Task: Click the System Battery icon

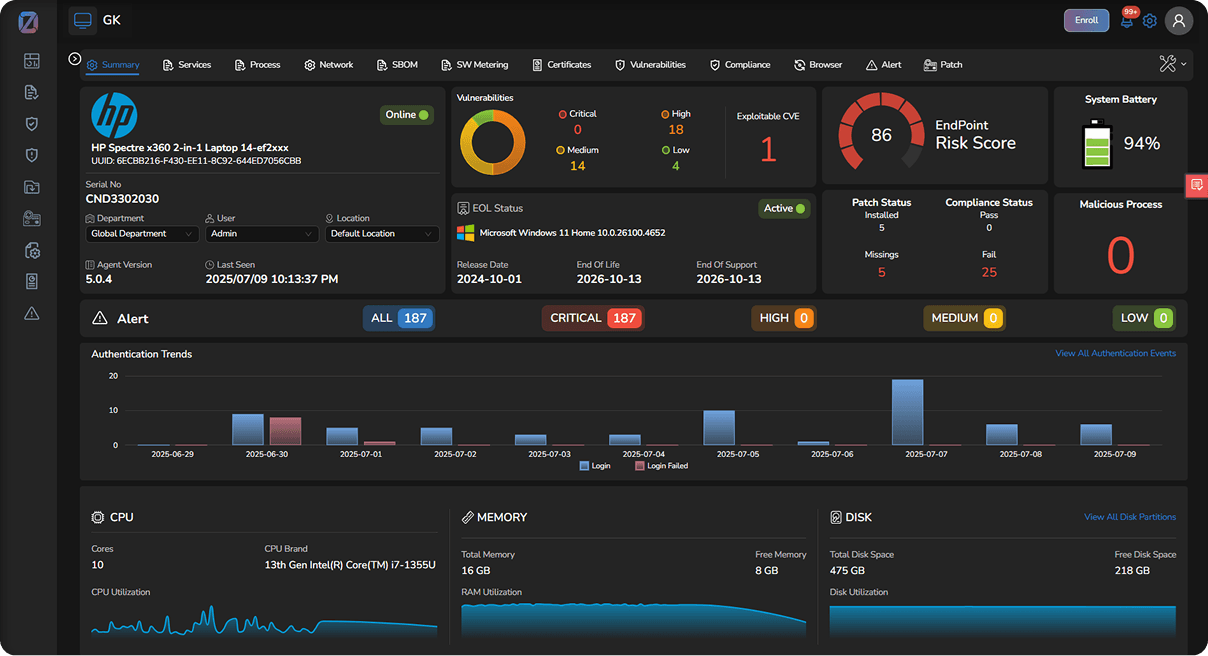Action: 1098,145
